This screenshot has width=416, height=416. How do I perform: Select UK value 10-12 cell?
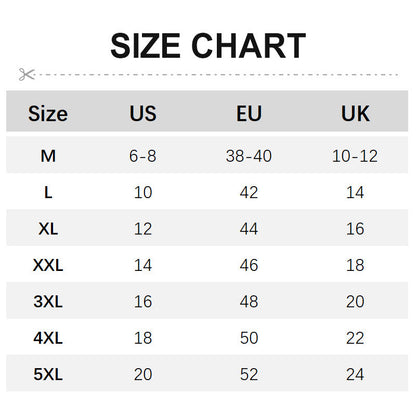pyautogui.click(x=355, y=156)
